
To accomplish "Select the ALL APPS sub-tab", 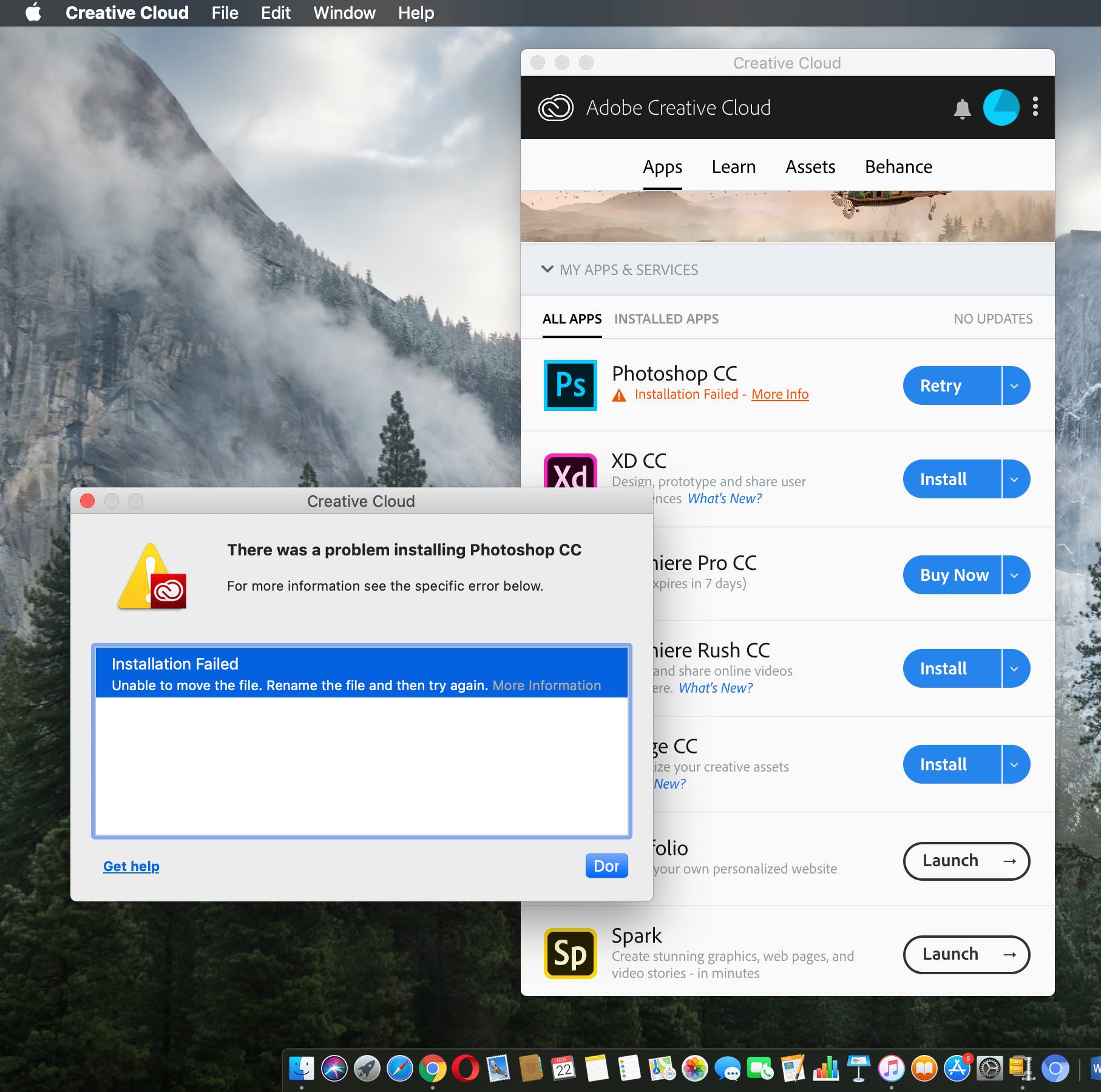I will (x=572, y=319).
